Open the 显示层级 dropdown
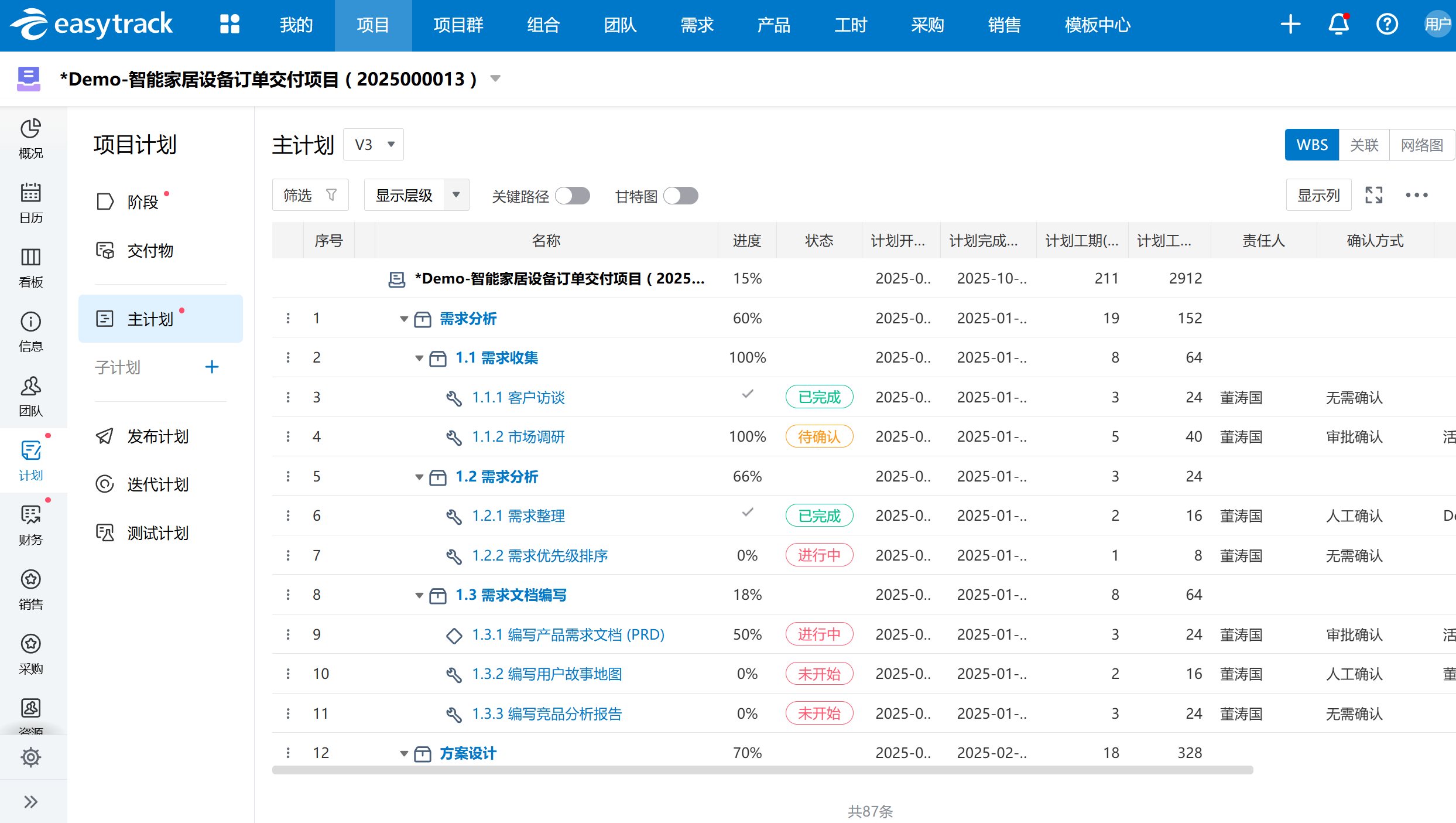Image resolution: width=1456 pixels, height=823 pixels. click(416, 194)
